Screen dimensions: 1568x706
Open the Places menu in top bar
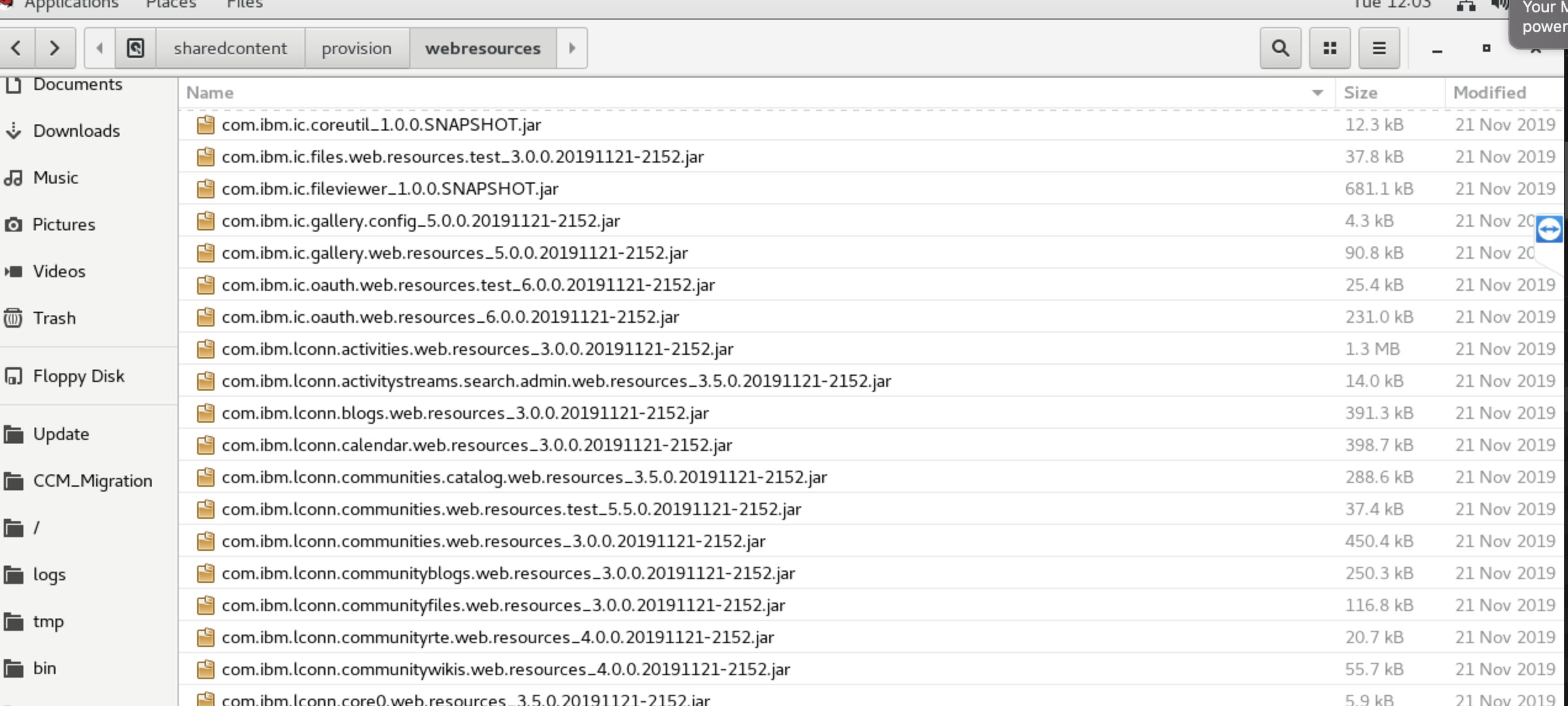pyautogui.click(x=171, y=4)
